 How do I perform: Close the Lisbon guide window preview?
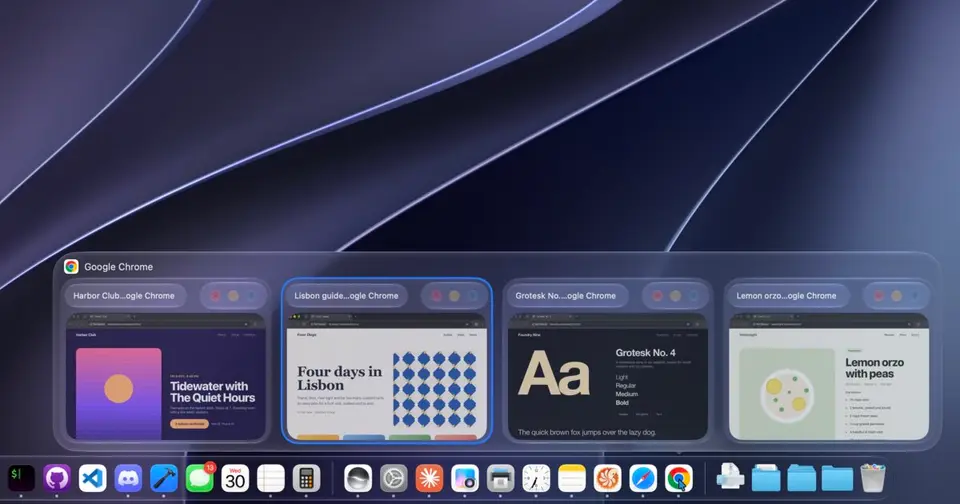pos(437,296)
